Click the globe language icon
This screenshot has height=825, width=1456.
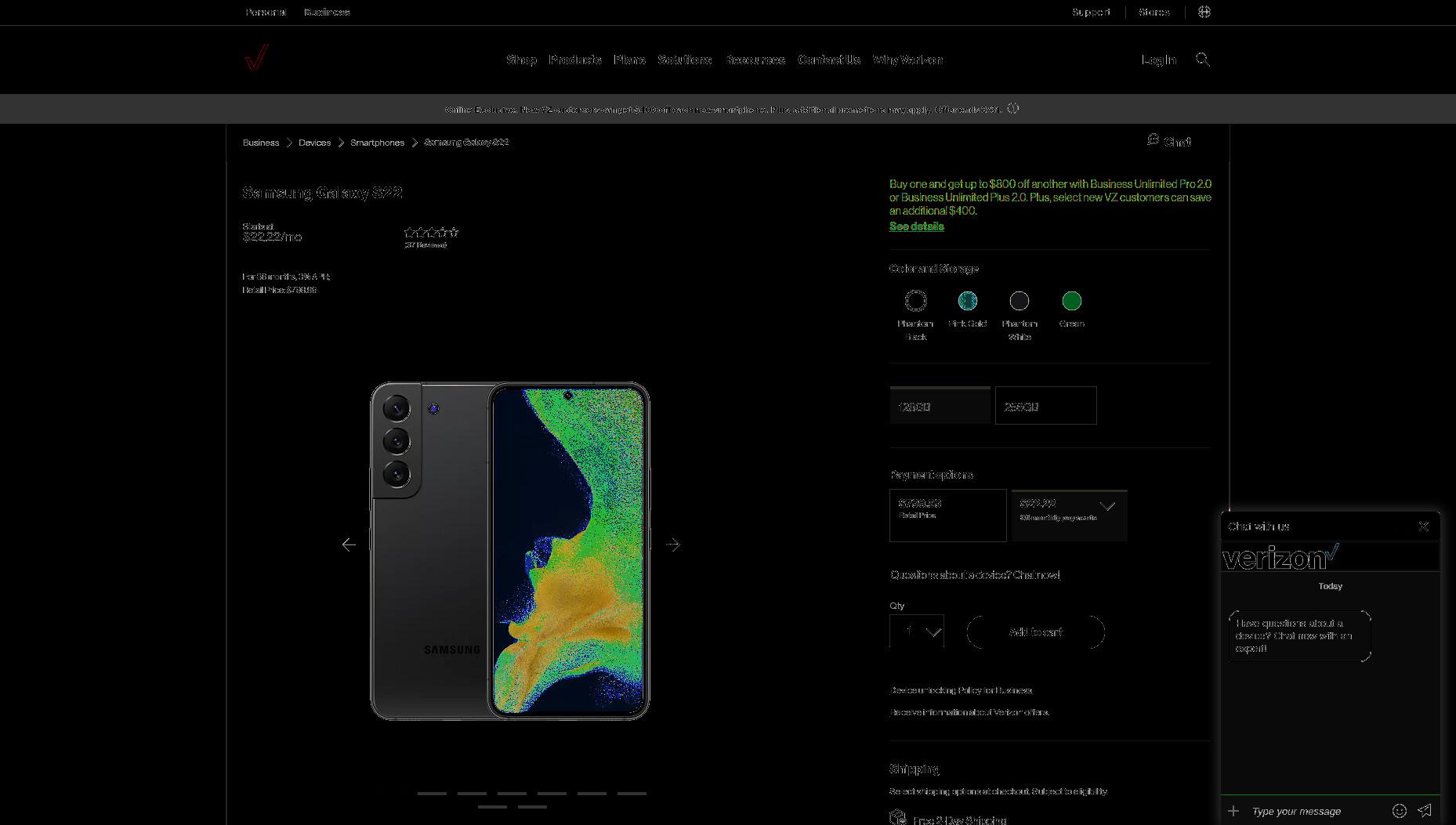pyautogui.click(x=1204, y=12)
